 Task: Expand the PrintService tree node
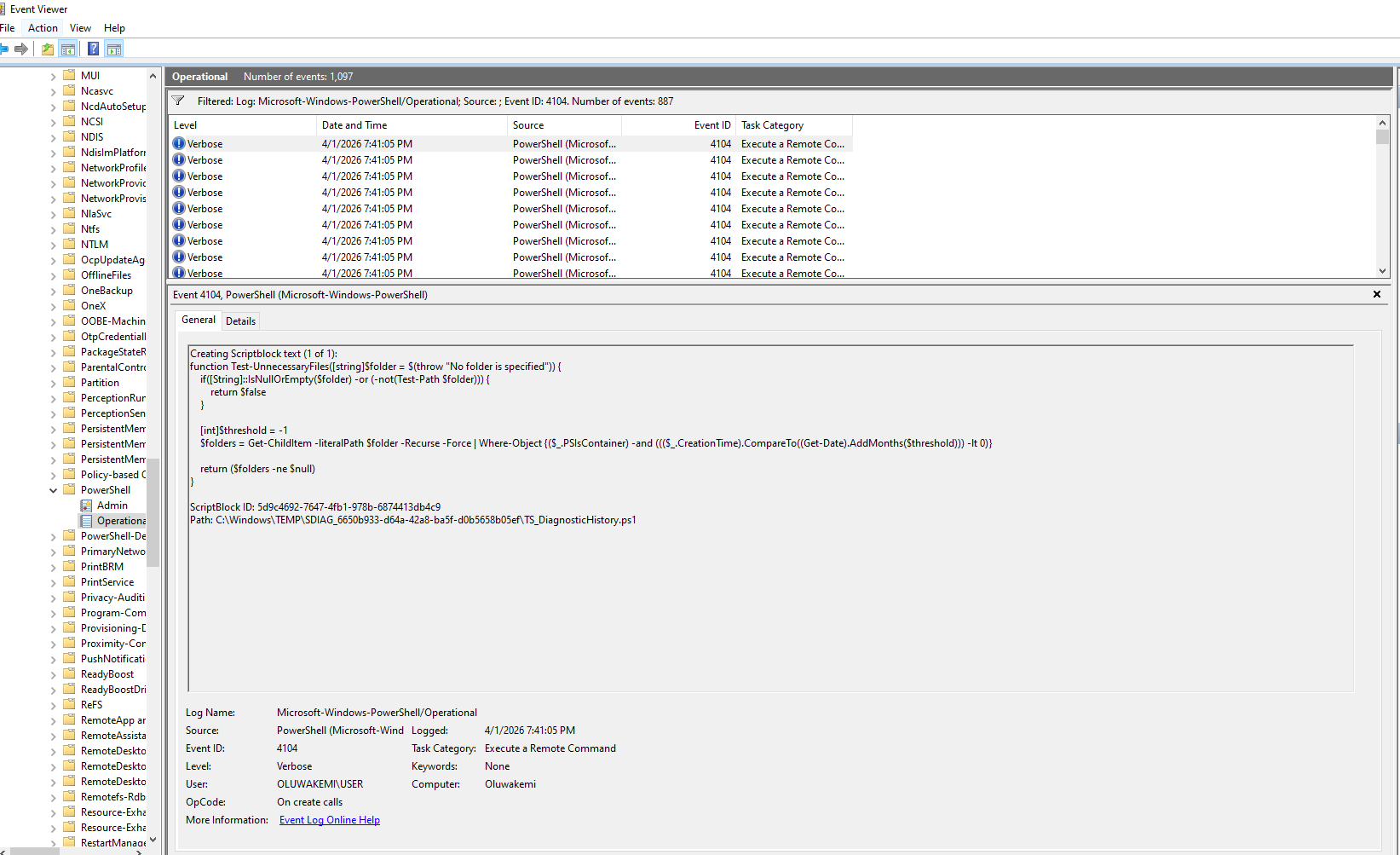point(55,581)
